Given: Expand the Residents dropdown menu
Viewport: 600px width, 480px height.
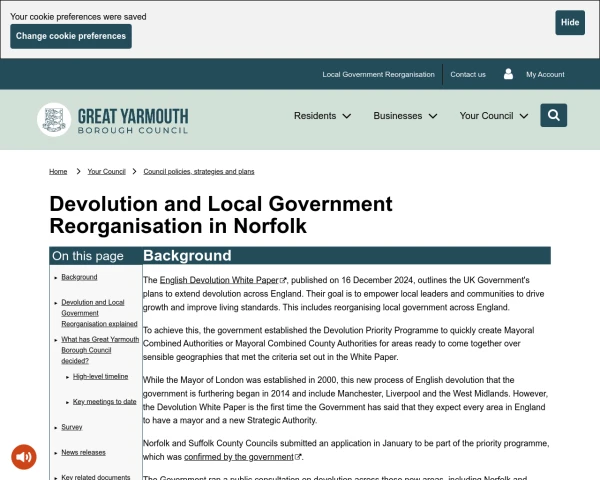Looking at the screenshot, I should 322,116.
